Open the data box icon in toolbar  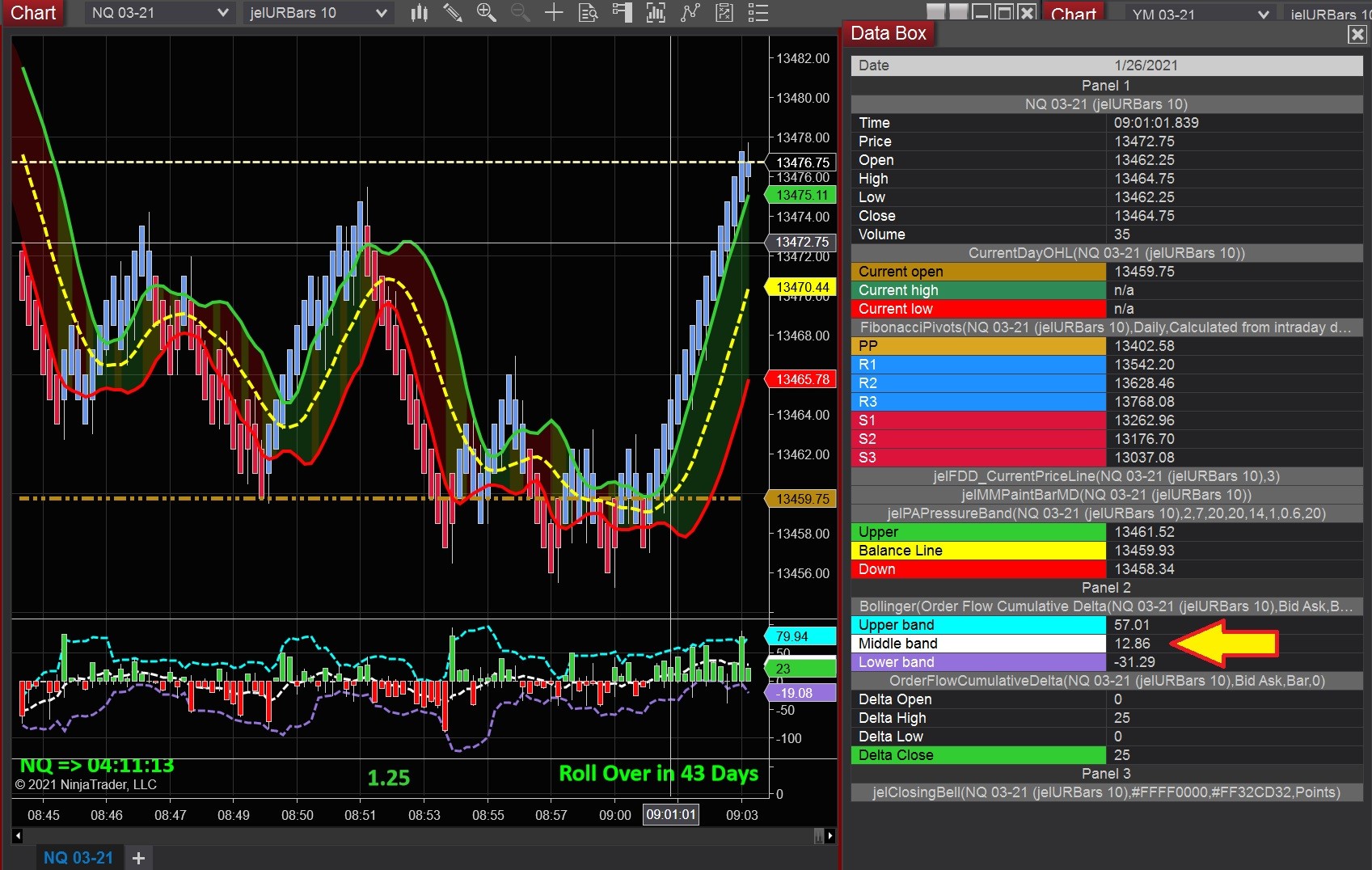pos(589,13)
